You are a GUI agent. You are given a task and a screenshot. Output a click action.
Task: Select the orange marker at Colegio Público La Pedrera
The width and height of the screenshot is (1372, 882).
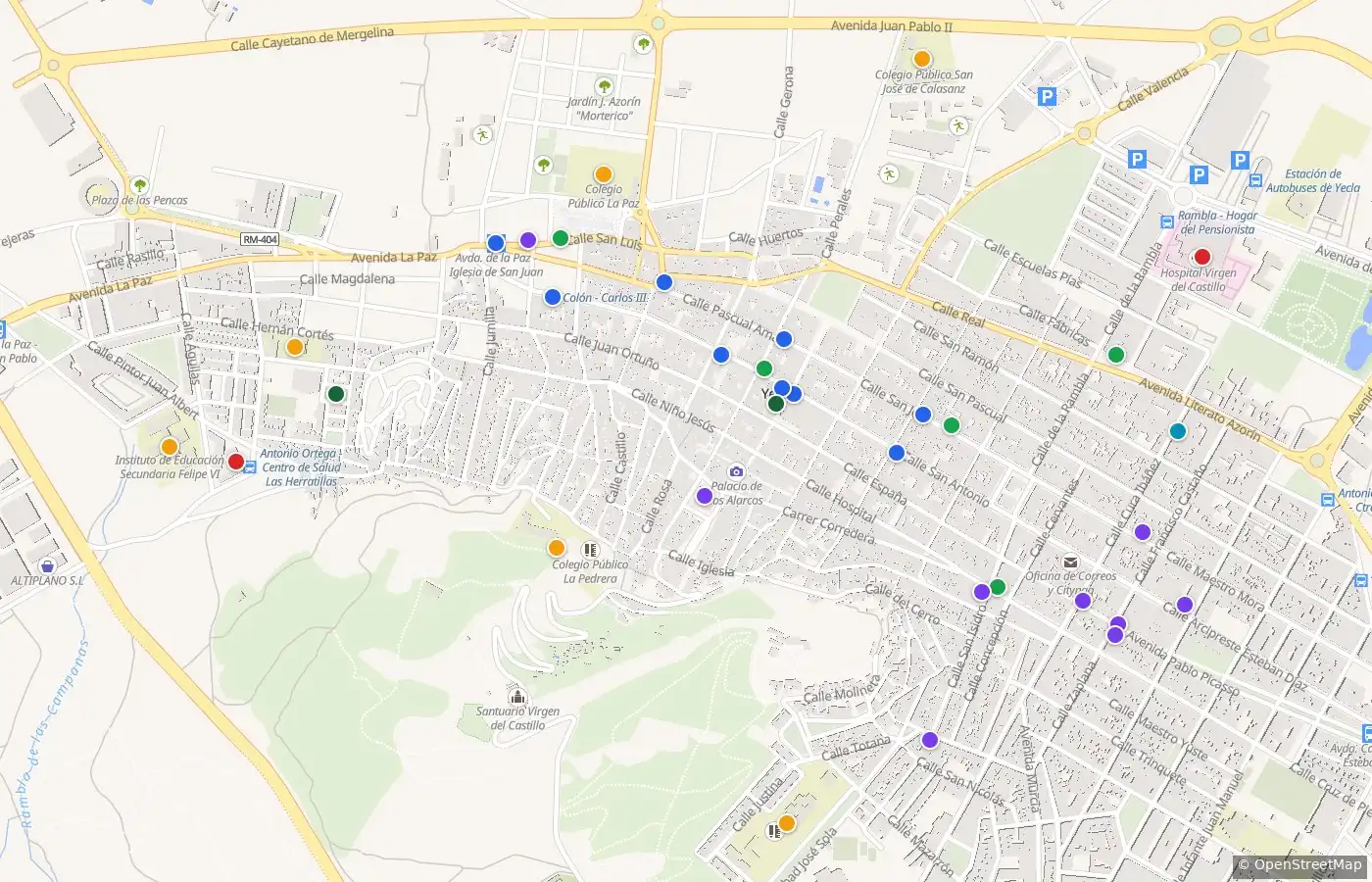tap(557, 548)
